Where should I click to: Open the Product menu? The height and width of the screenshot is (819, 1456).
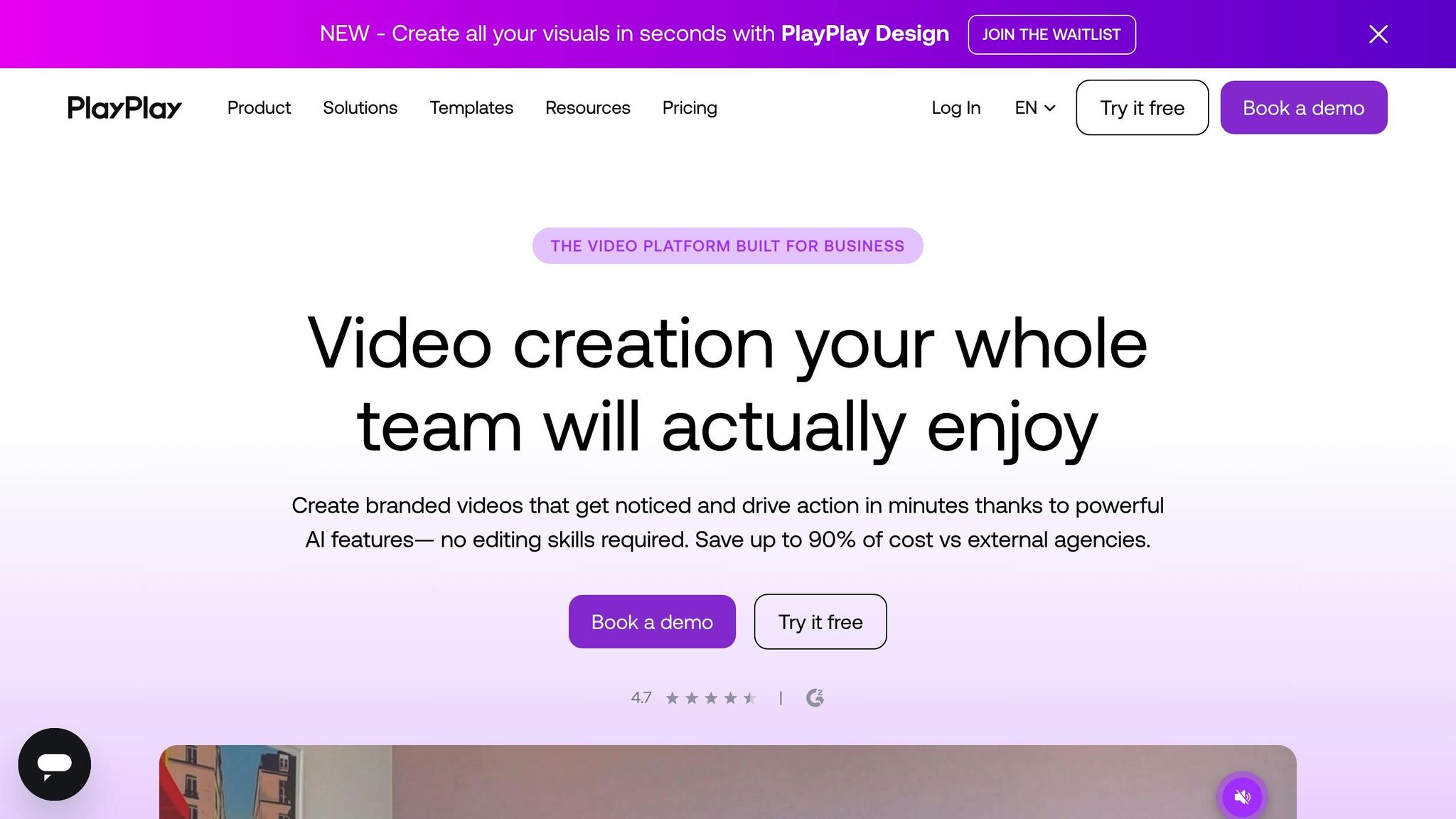pos(259,107)
